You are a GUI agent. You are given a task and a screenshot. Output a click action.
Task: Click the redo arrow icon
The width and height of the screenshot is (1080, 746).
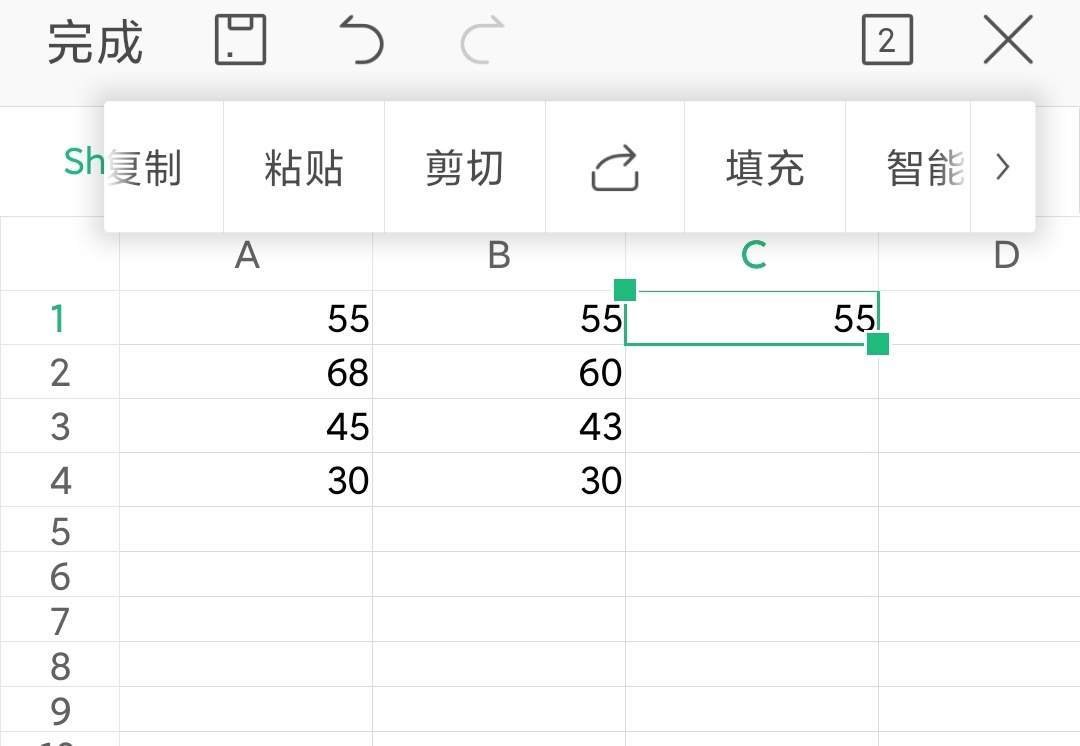tap(483, 41)
